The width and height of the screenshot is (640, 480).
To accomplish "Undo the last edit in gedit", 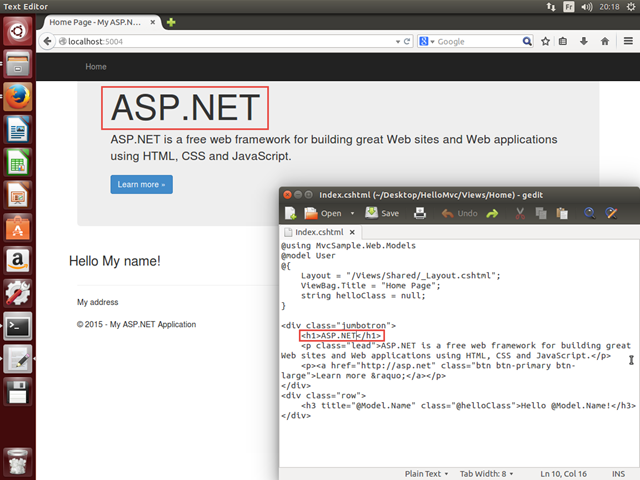I will (460, 213).
